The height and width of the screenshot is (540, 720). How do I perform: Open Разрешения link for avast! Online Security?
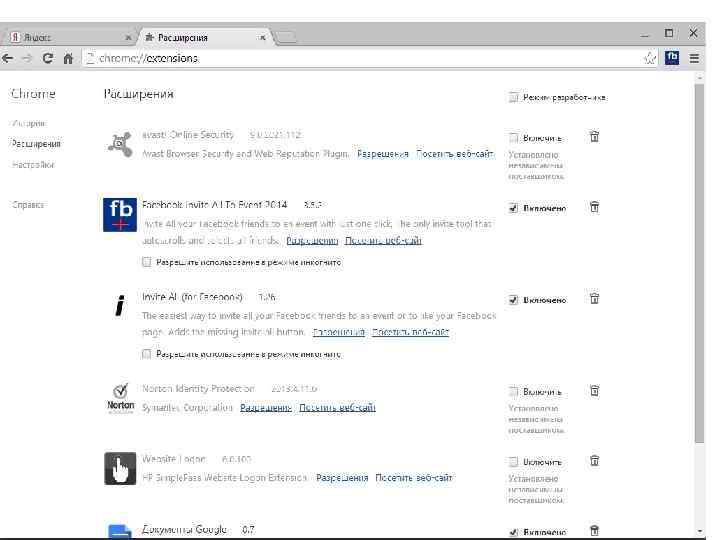pos(382,154)
